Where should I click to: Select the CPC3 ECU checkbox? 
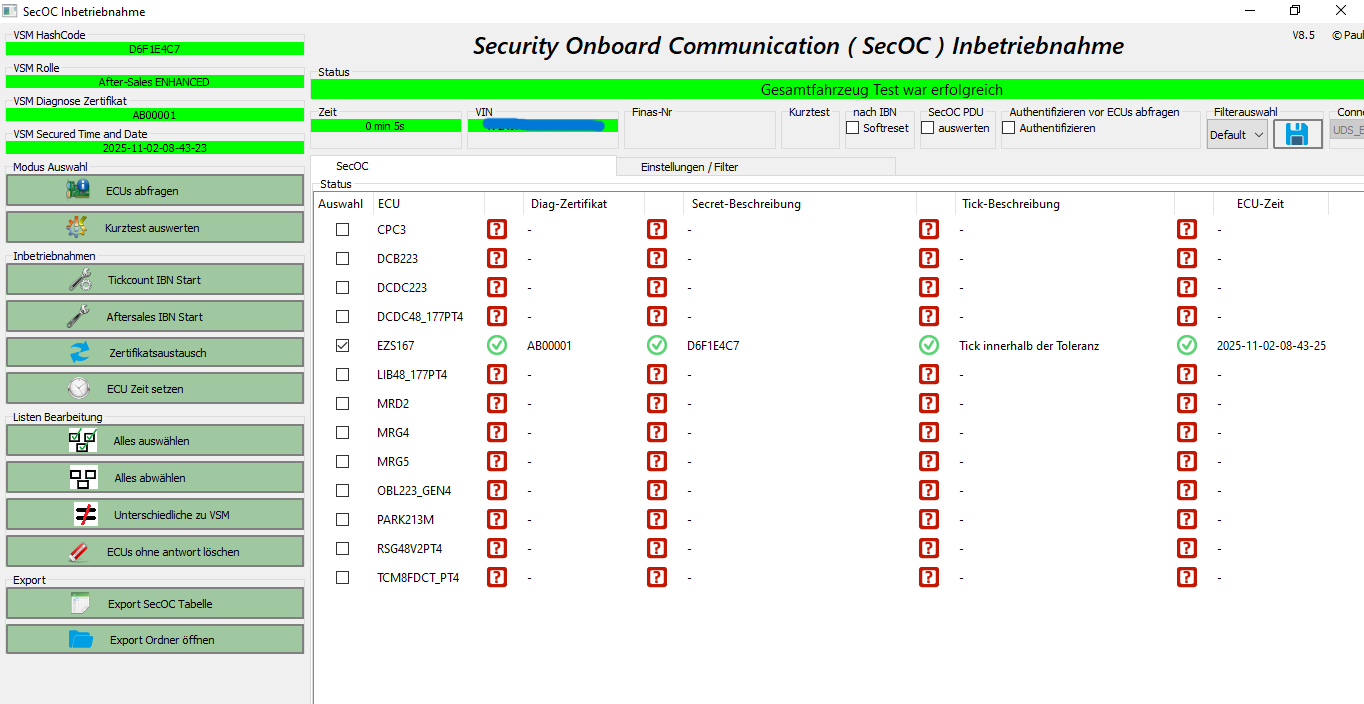pyautogui.click(x=343, y=229)
